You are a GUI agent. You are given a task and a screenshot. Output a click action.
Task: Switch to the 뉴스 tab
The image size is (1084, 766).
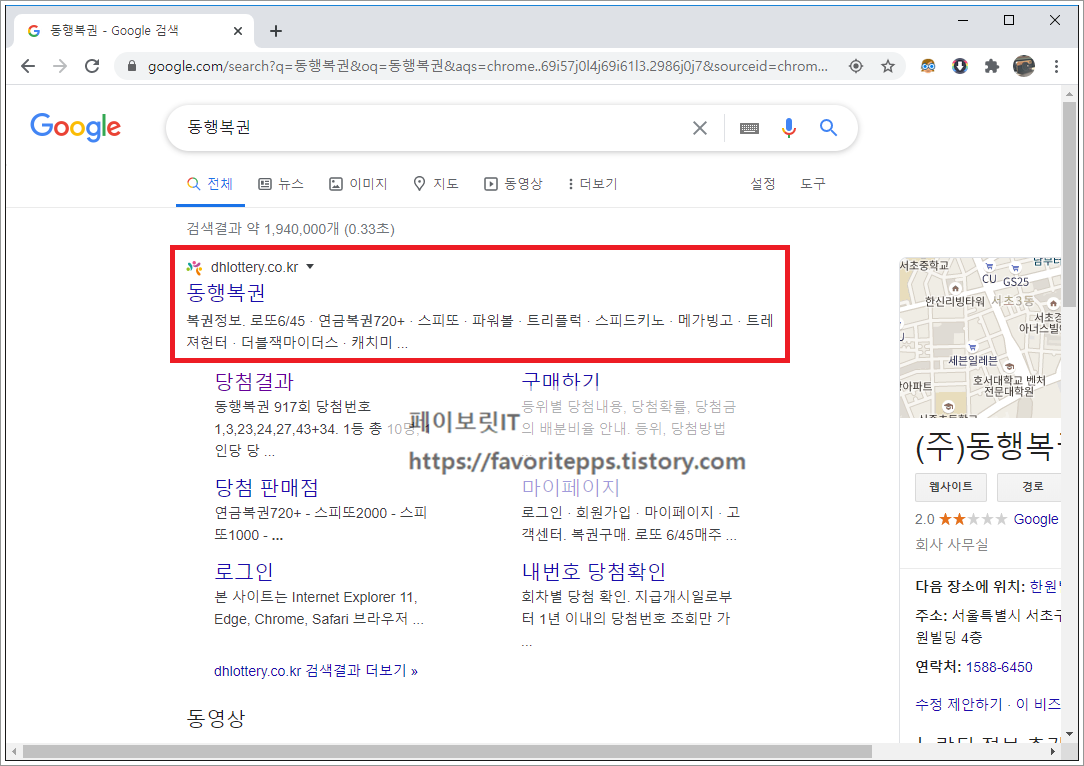pos(281,184)
